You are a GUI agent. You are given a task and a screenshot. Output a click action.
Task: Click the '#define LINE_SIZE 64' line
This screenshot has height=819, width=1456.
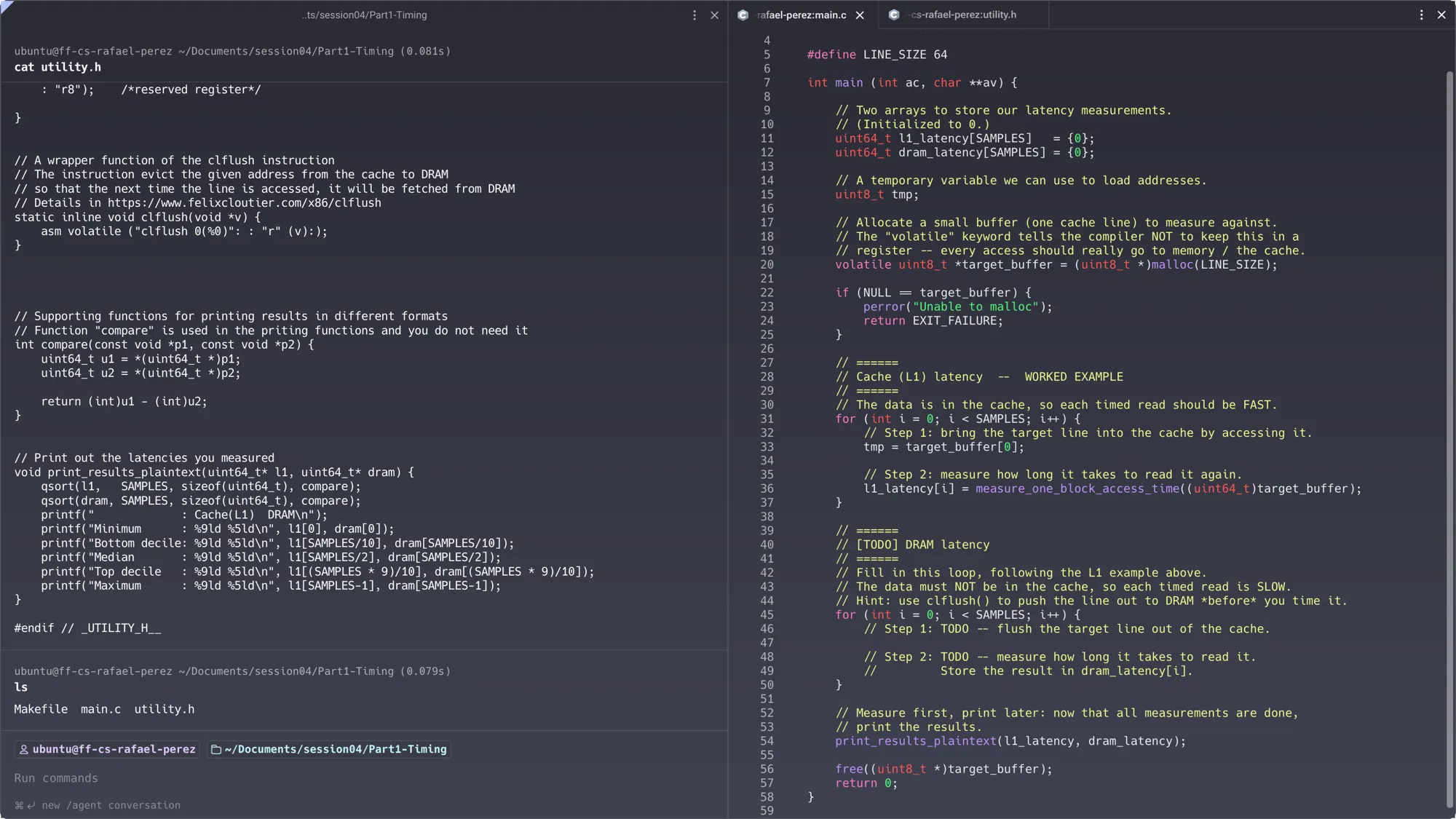tap(877, 55)
